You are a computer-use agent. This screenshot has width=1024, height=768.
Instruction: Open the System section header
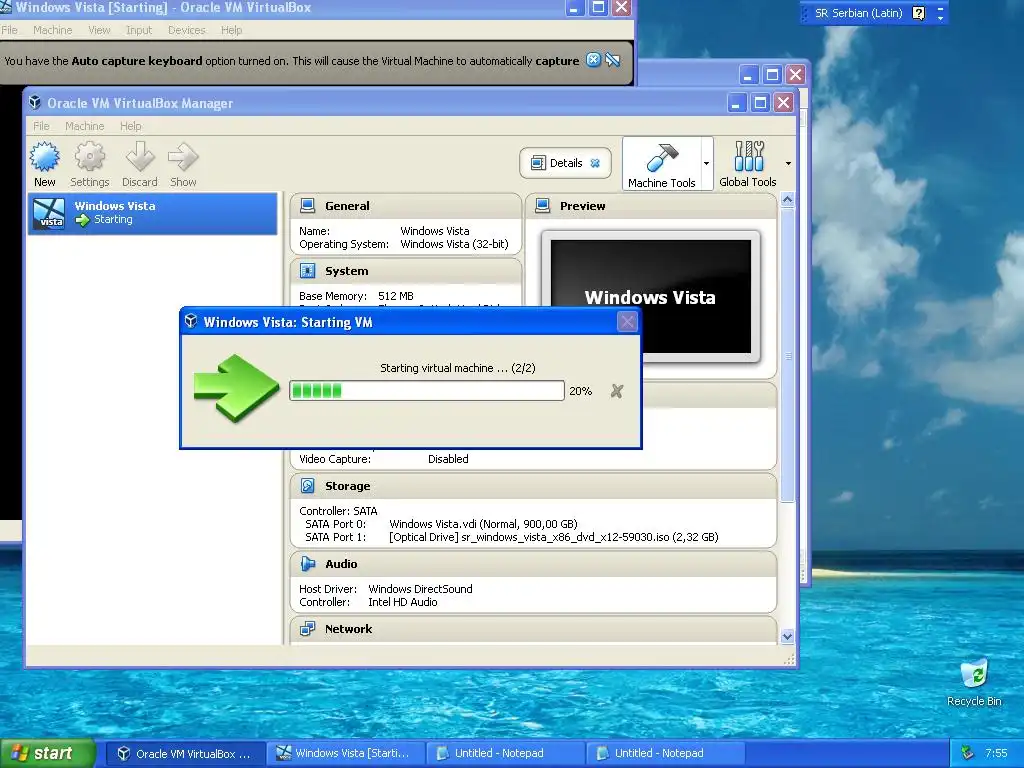406,270
